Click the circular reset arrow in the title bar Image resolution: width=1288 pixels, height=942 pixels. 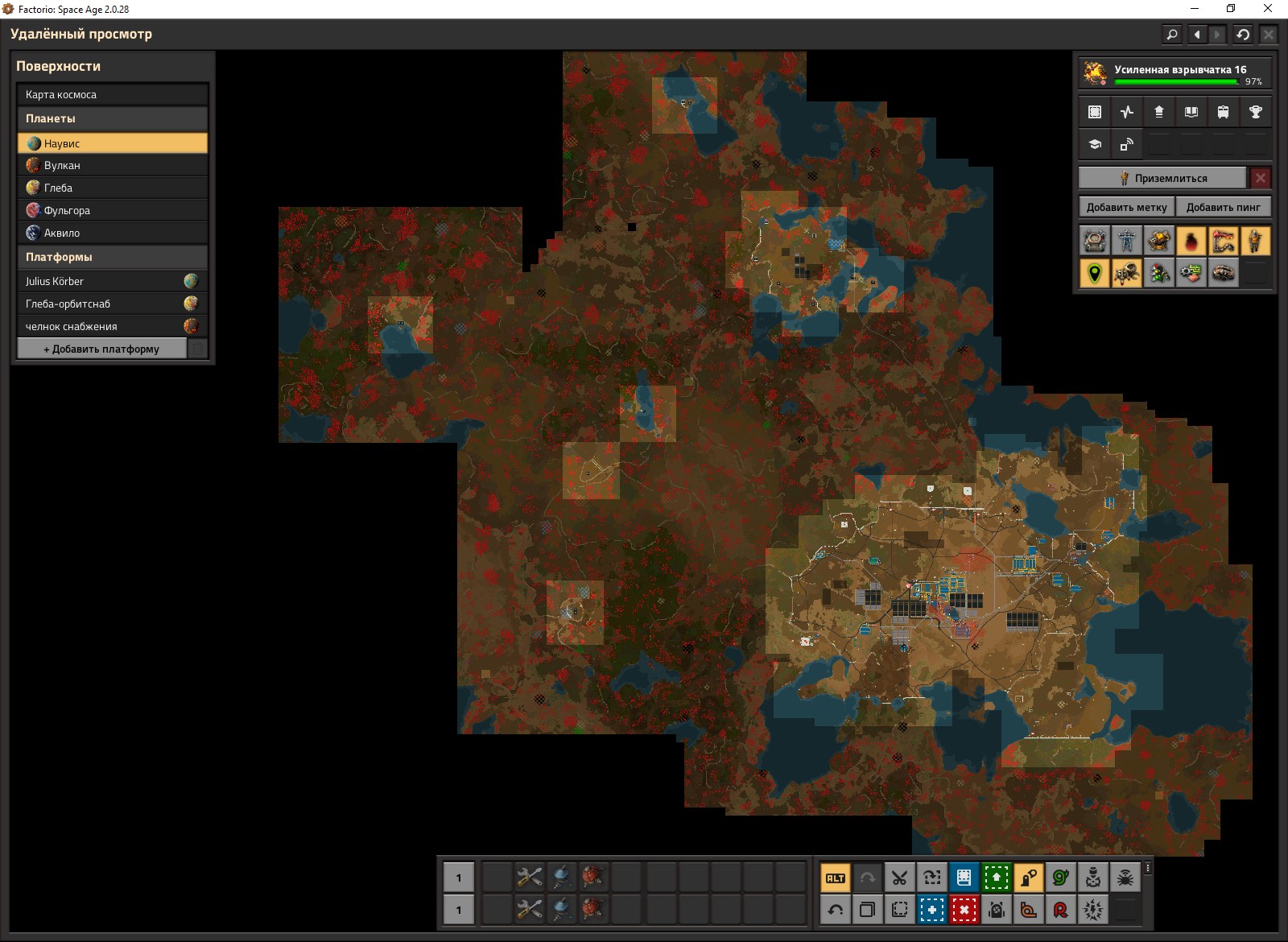coord(1243,35)
